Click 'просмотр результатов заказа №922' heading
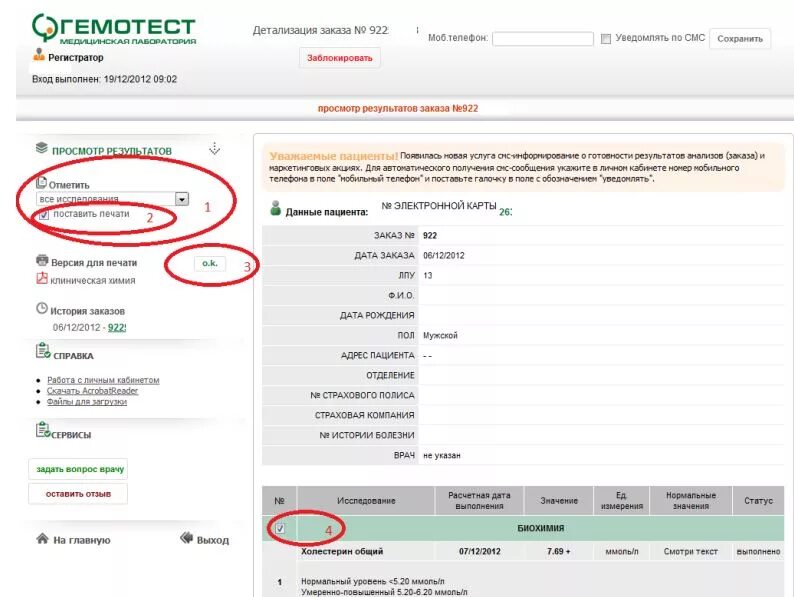Screen dimensions: 794x597 pyautogui.click(x=398, y=108)
